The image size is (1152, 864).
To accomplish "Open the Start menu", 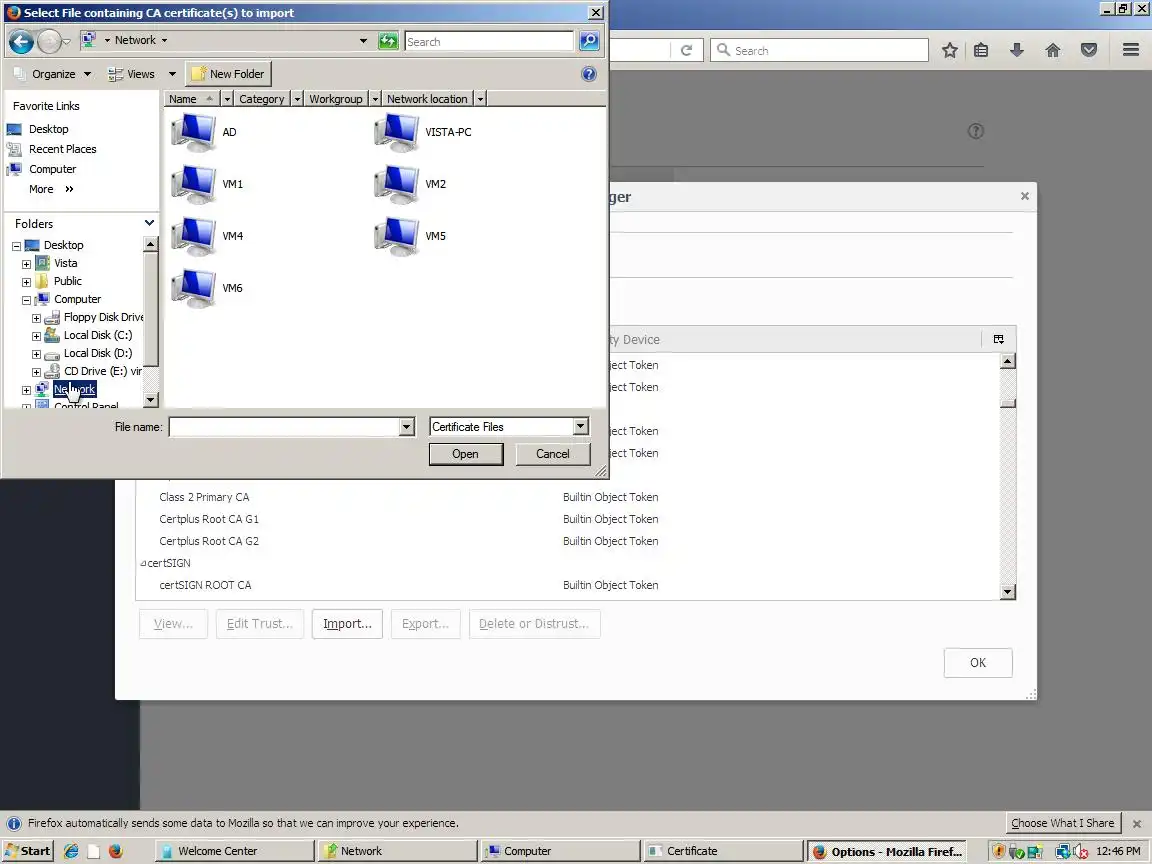I will (x=27, y=851).
